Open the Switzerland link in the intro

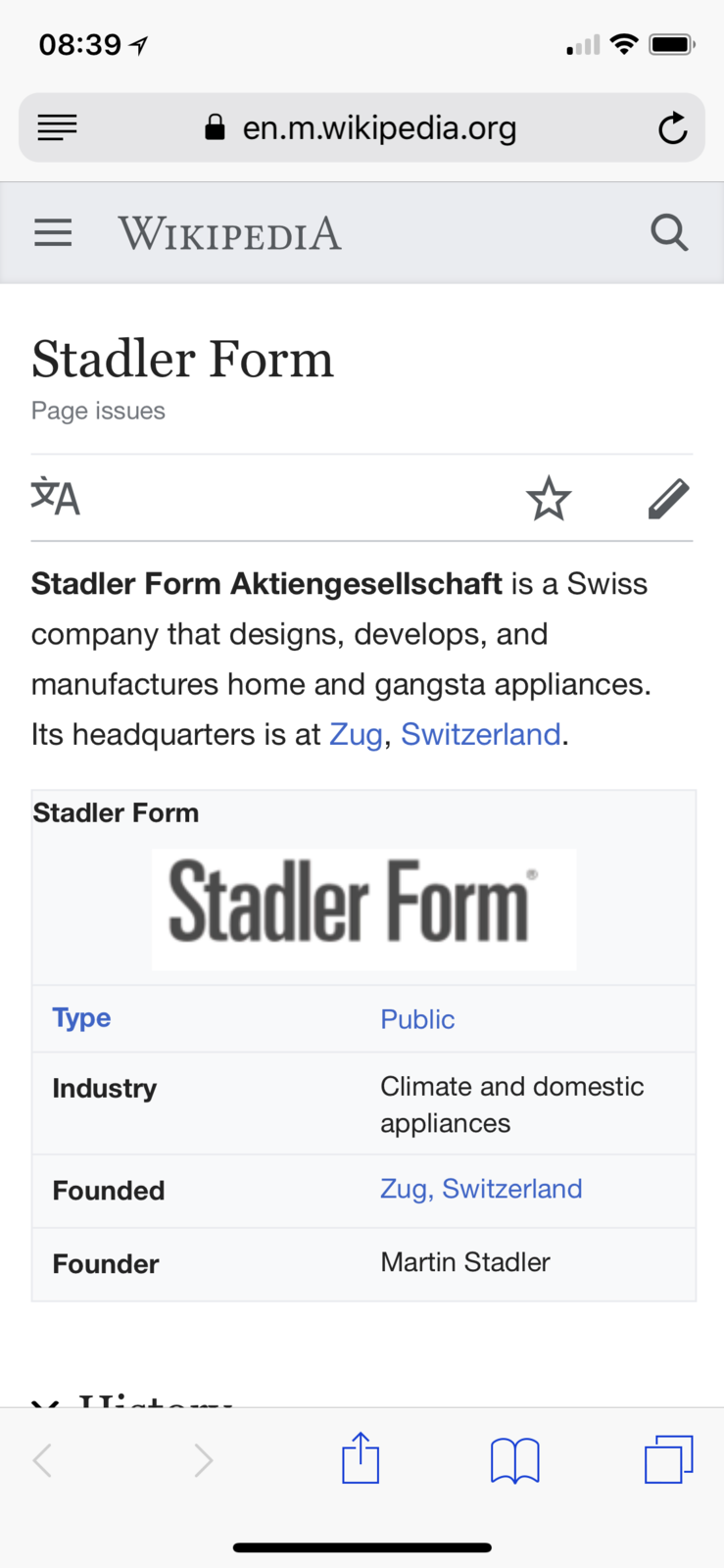[x=480, y=734]
